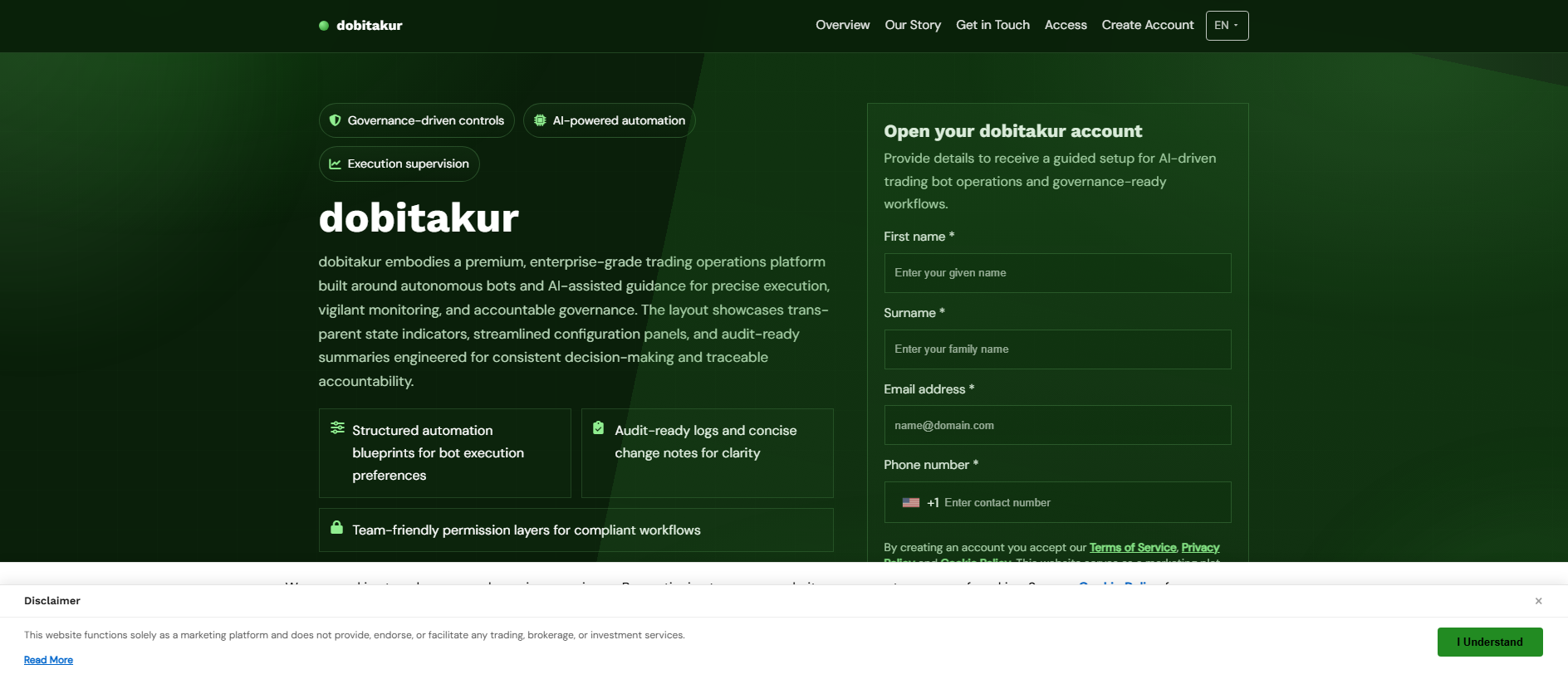Open Create Account in navigation
This screenshot has height=679, width=1568.
(1148, 25)
